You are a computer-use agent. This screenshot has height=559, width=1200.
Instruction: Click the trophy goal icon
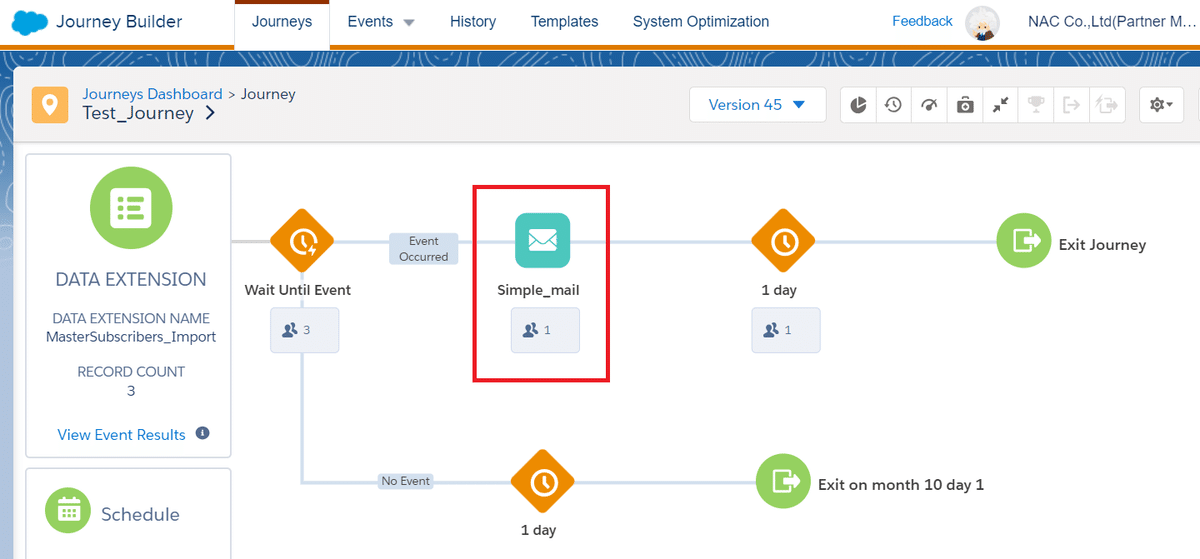(x=1036, y=104)
